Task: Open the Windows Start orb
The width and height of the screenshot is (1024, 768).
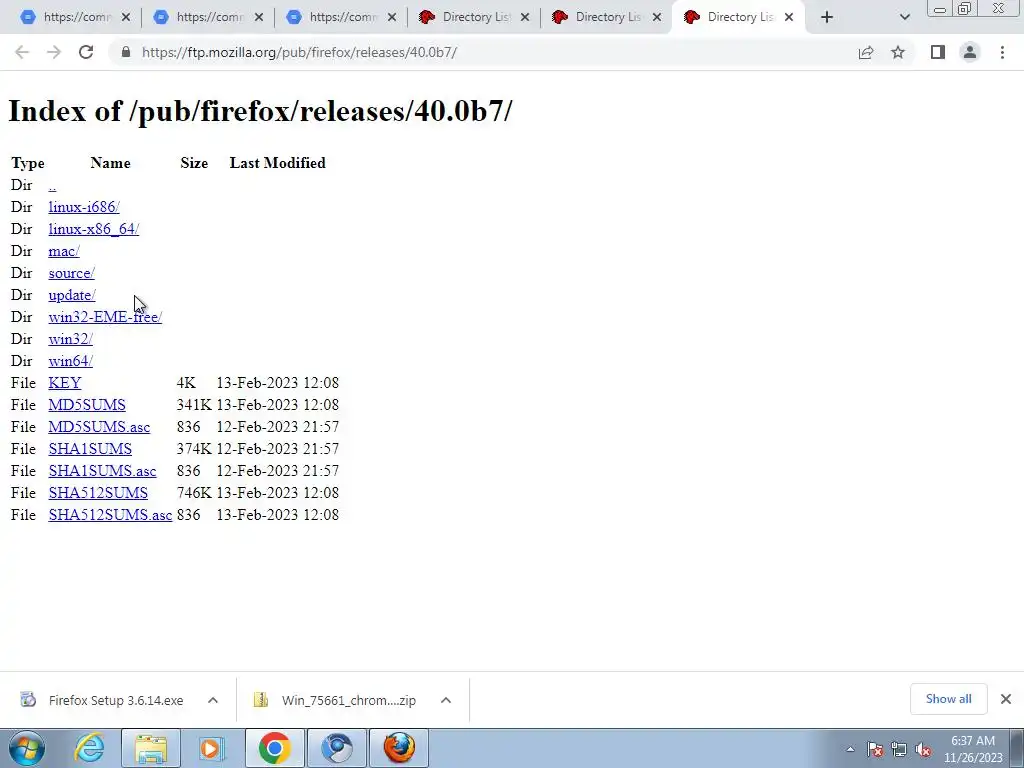Action: (x=27, y=748)
